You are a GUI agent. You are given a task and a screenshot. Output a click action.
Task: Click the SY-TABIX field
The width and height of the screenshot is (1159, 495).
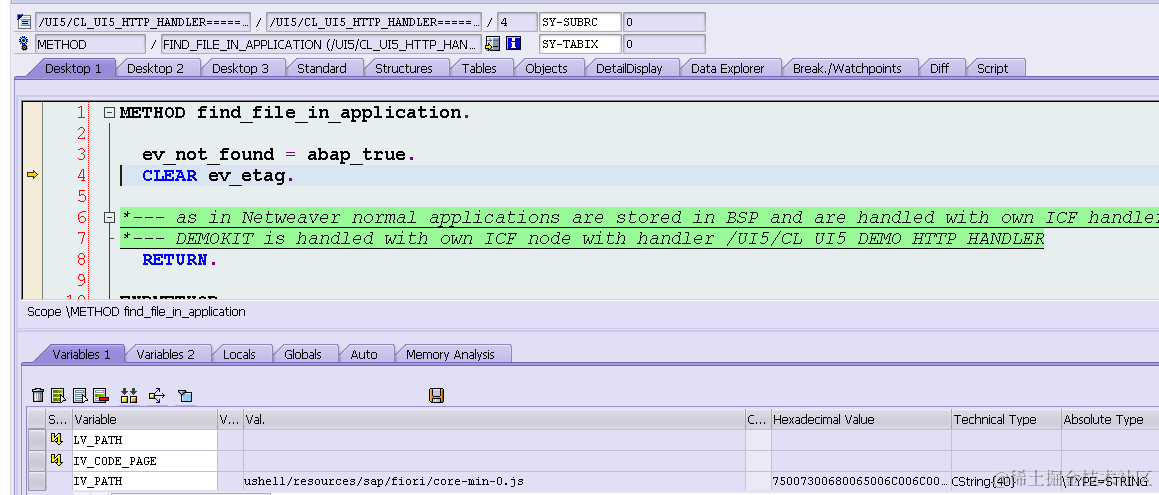(580, 44)
